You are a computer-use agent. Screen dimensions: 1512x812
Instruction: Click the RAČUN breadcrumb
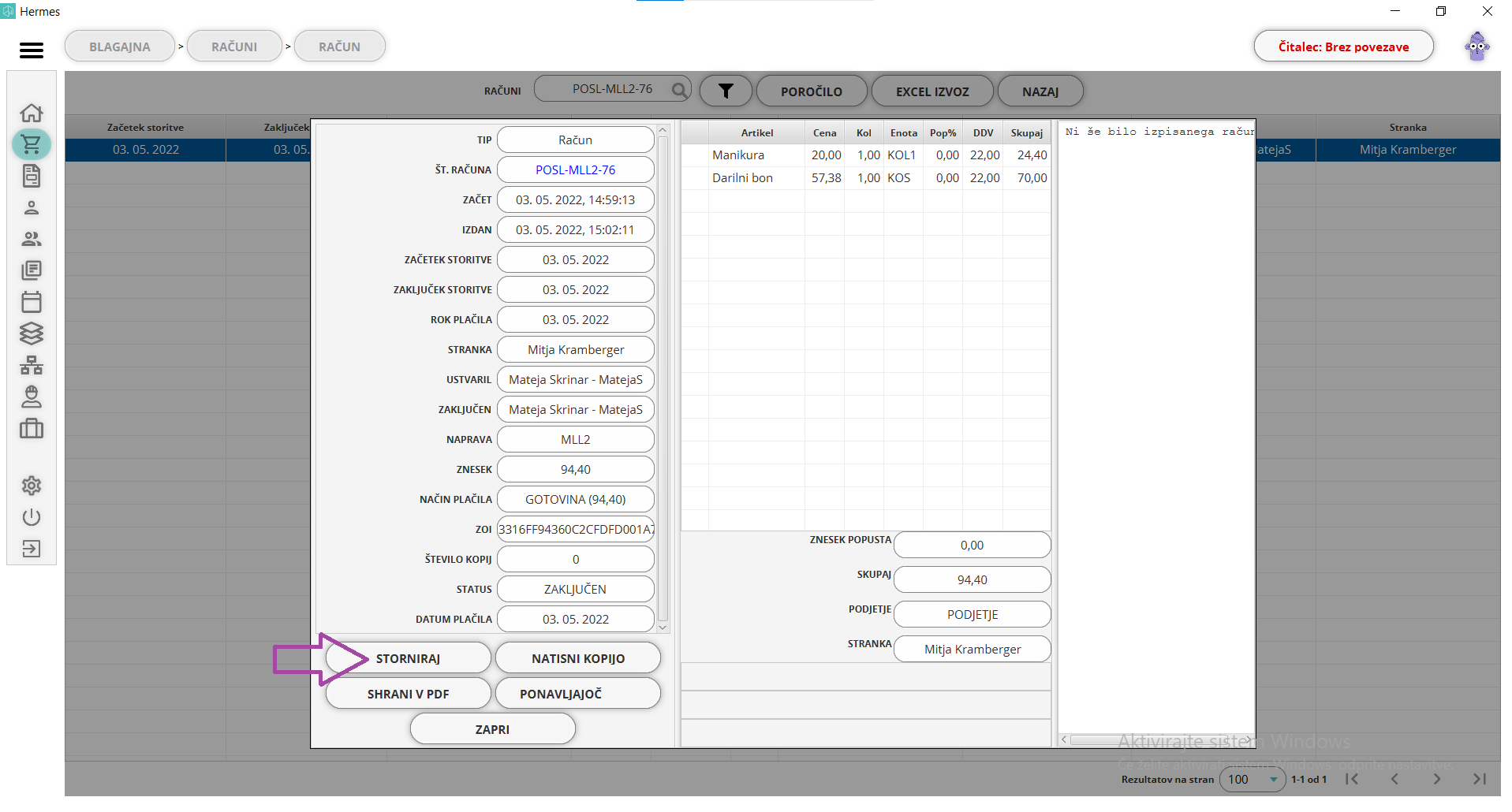(x=340, y=47)
